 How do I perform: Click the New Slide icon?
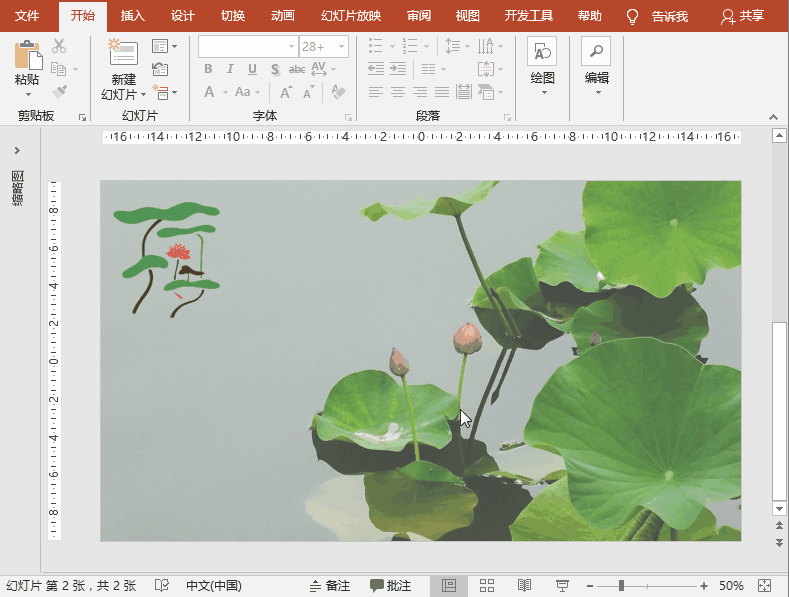click(123, 52)
